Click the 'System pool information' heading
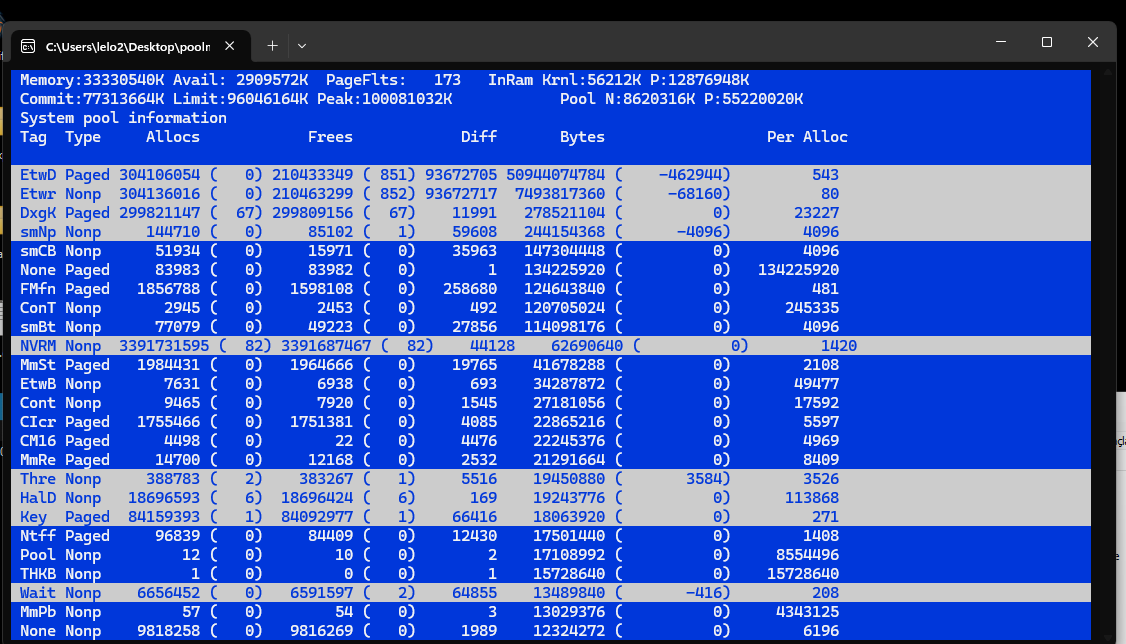1126x644 pixels. point(124,118)
